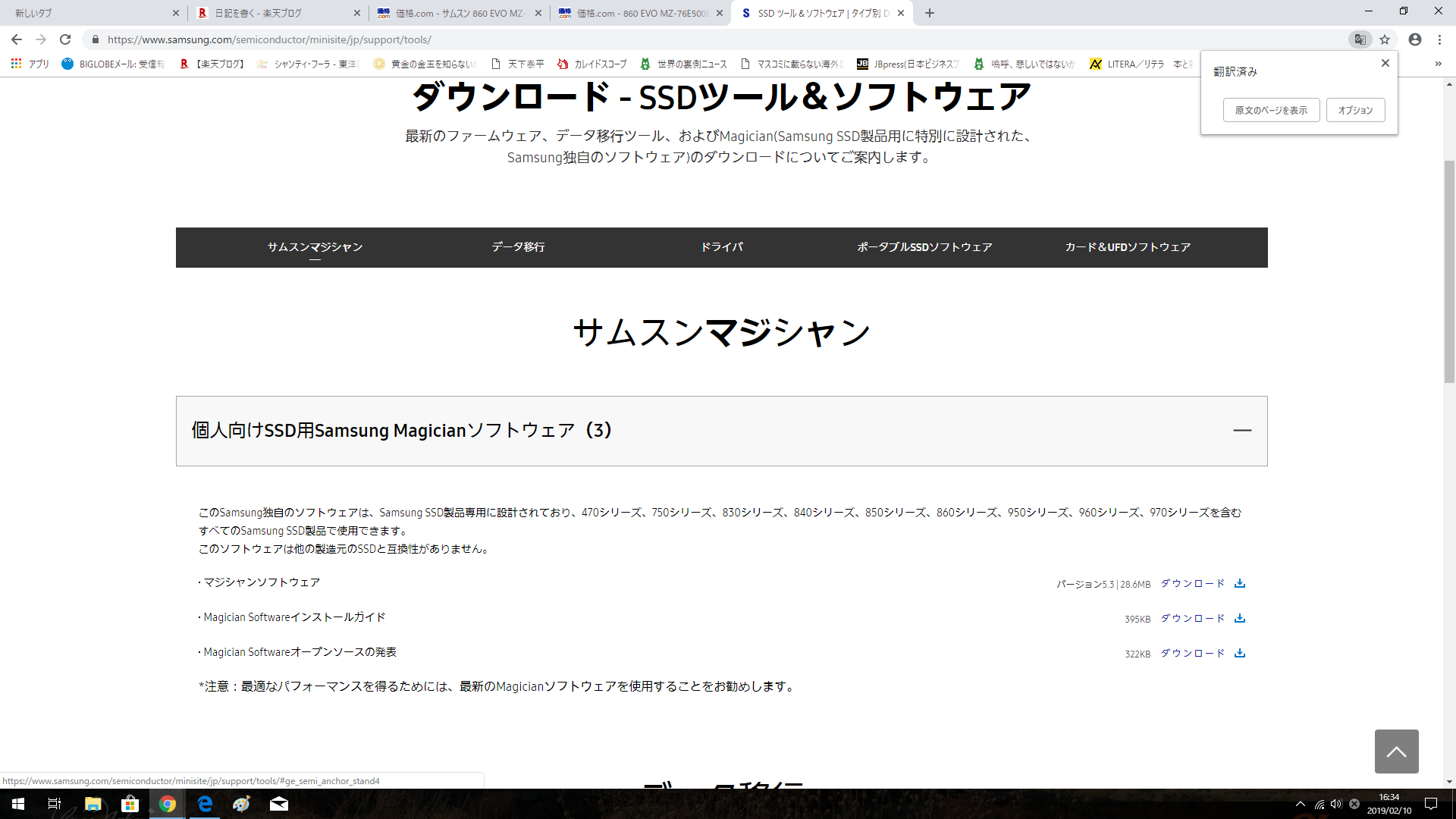Click ダウンロード link for オープンソースの発表
This screenshot has height=819, width=1456.
pyautogui.click(x=1193, y=653)
